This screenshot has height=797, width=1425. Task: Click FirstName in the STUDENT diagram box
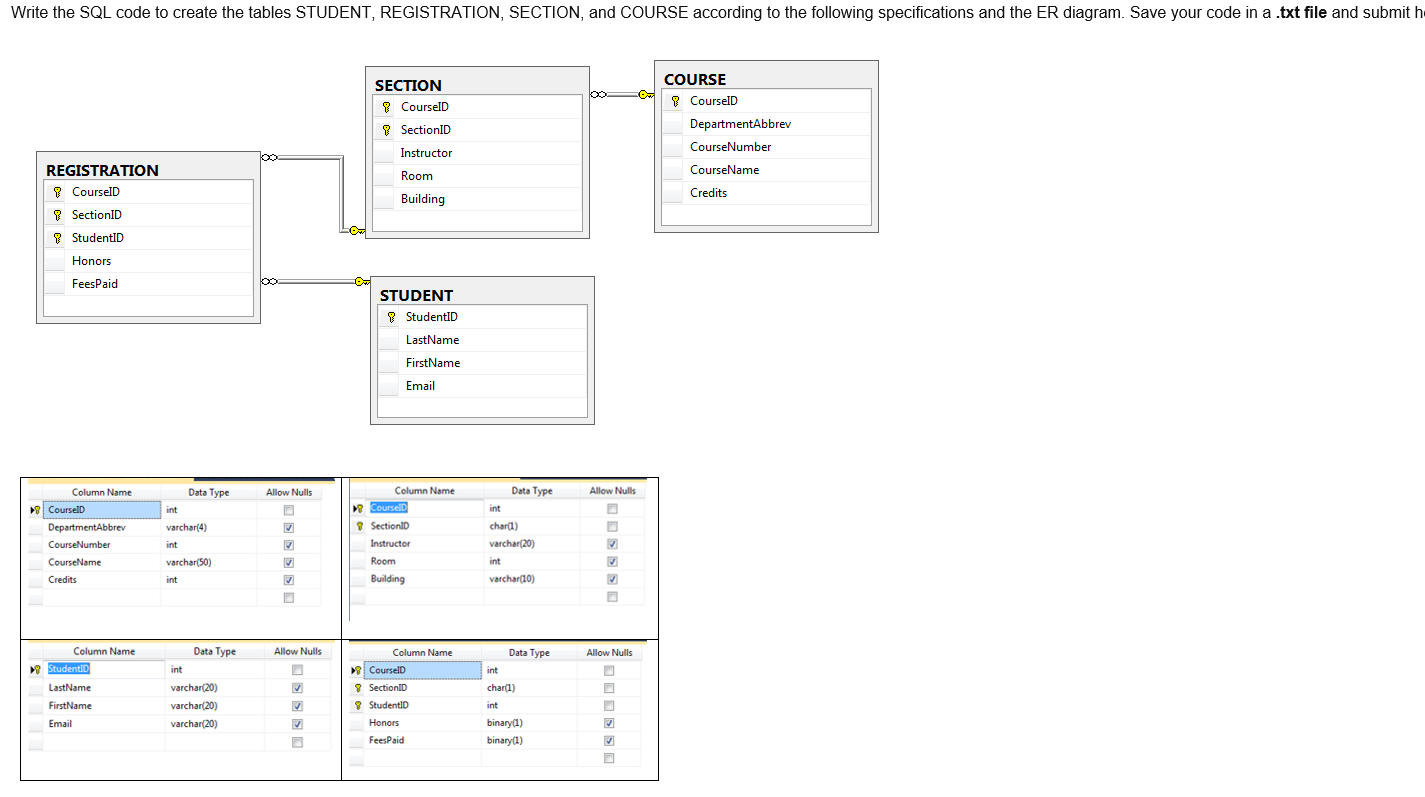coord(433,363)
